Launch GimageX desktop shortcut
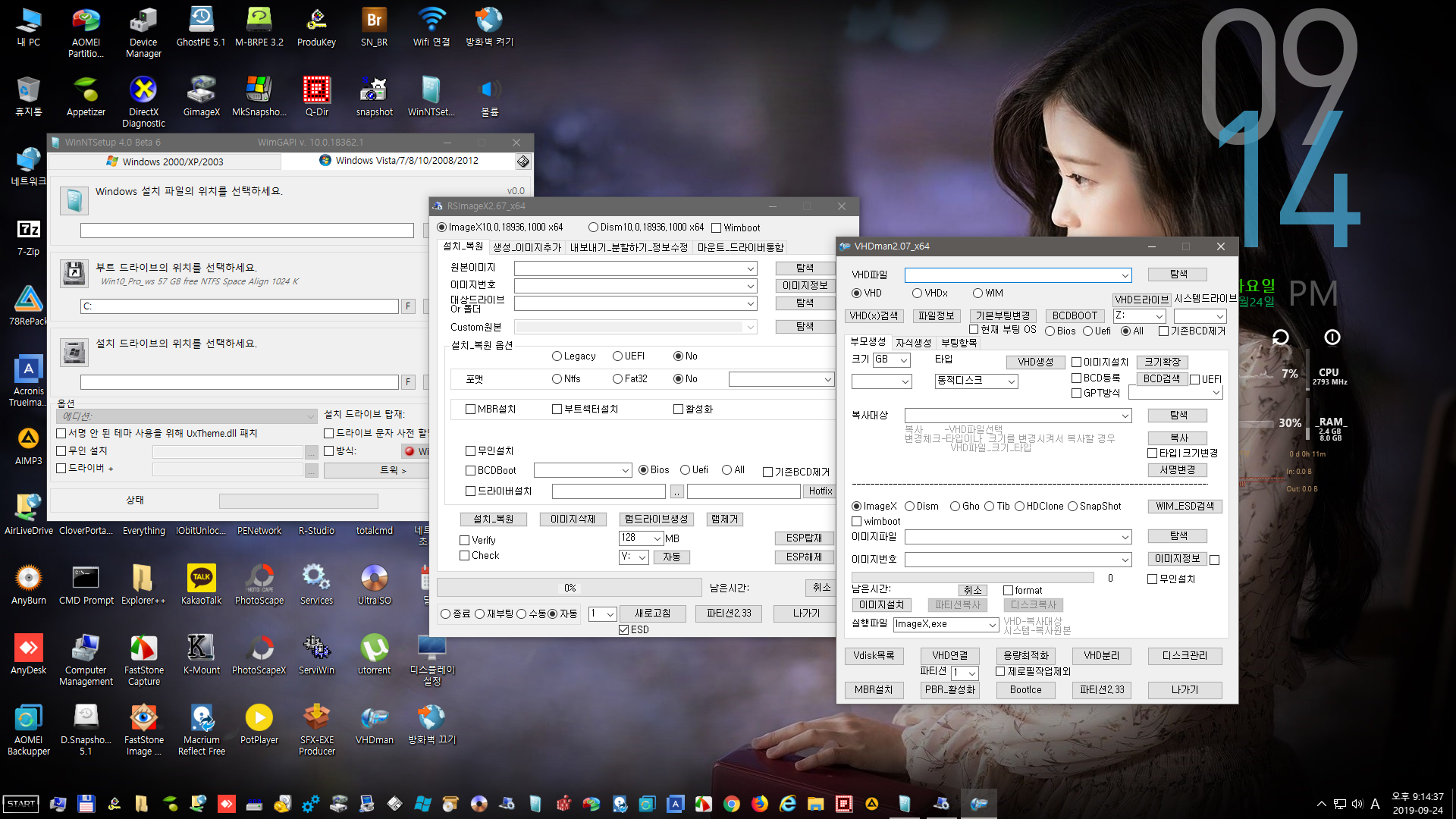The width and height of the screenshot is (1456, 819). pyautogui.click(x=202, y=97)
